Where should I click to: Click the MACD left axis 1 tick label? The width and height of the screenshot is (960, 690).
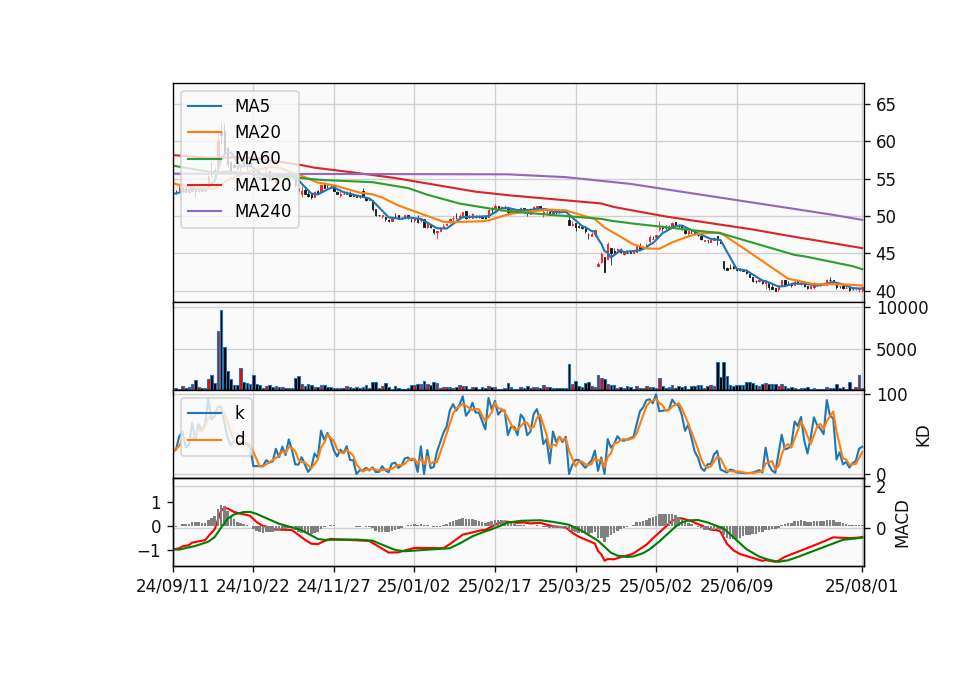(x=156, y=503)
